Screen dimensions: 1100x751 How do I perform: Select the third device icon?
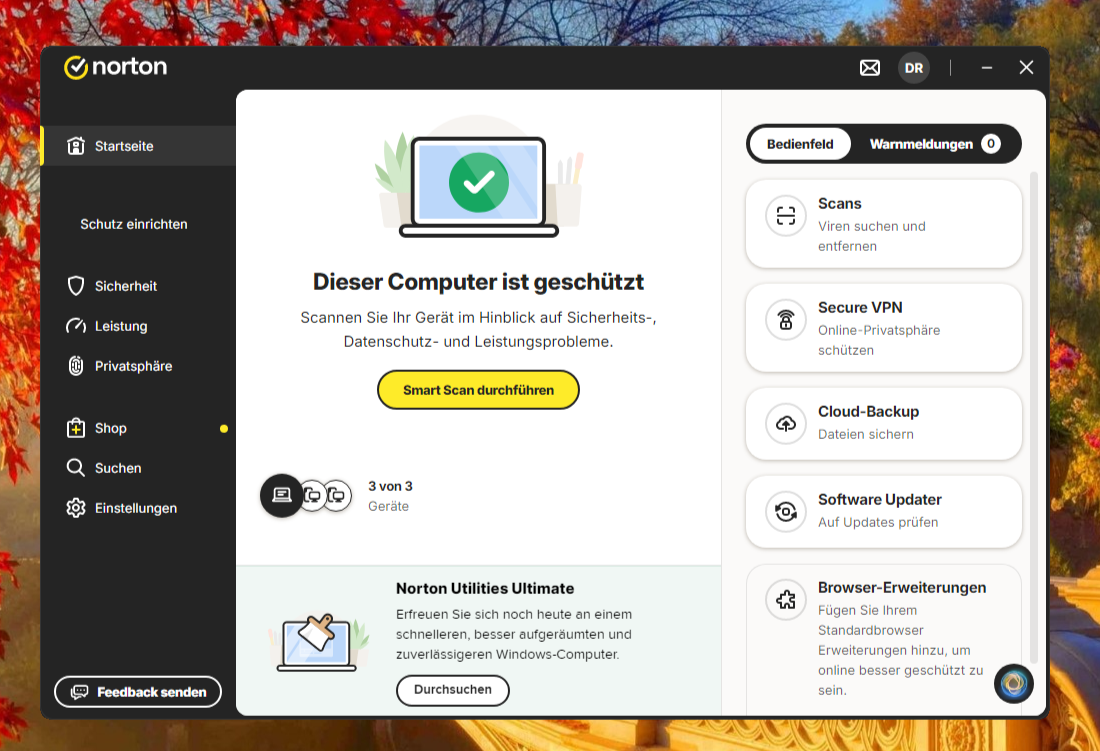[x=337, y=495]
